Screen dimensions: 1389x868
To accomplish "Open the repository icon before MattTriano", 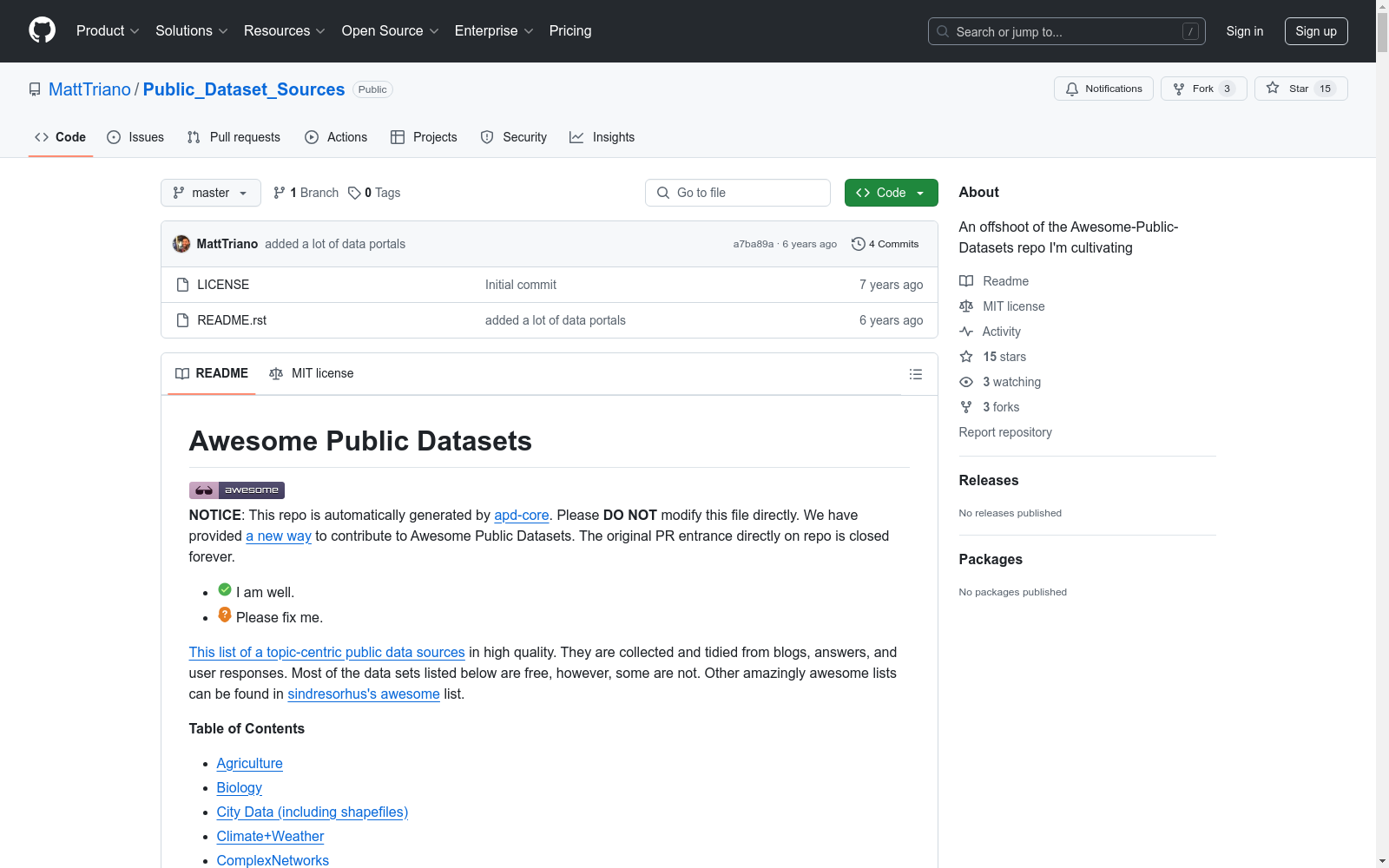I will point(35,89).
